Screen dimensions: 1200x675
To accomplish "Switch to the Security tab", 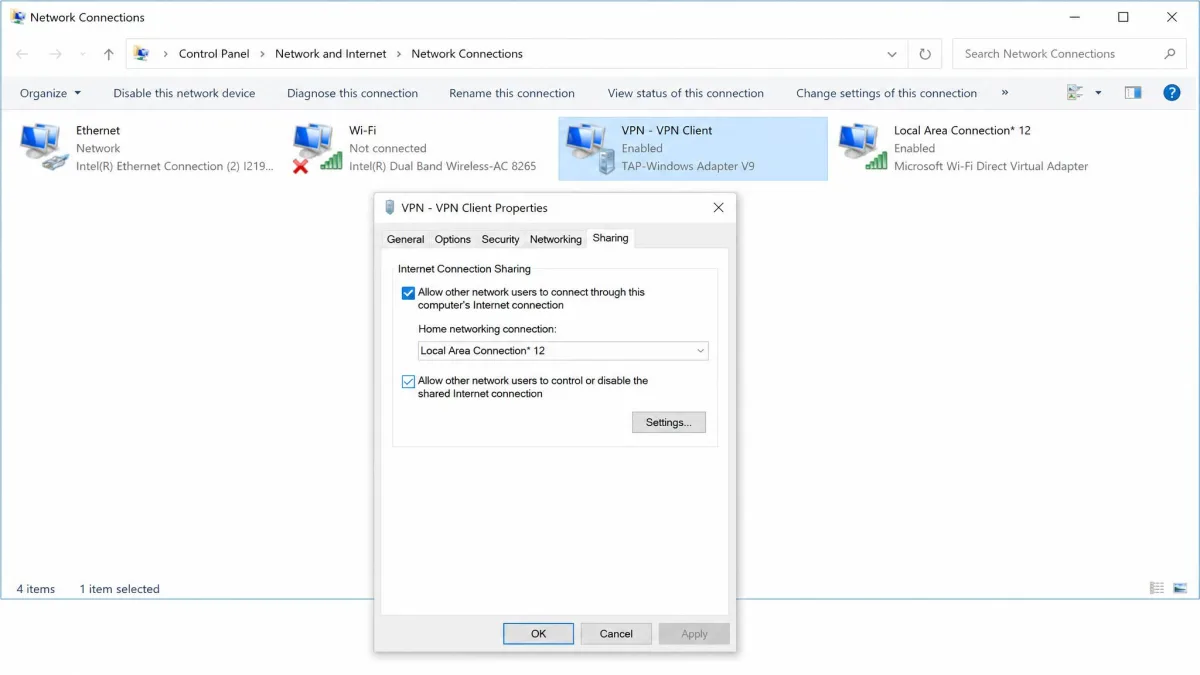I will (500, 239).
